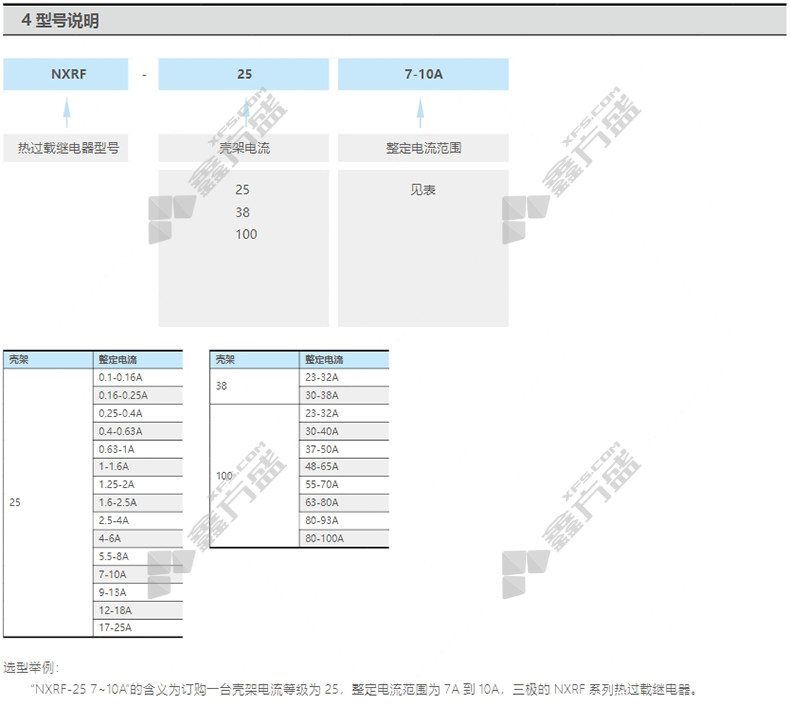Choose 100 in the frame current list

point(245,234)
